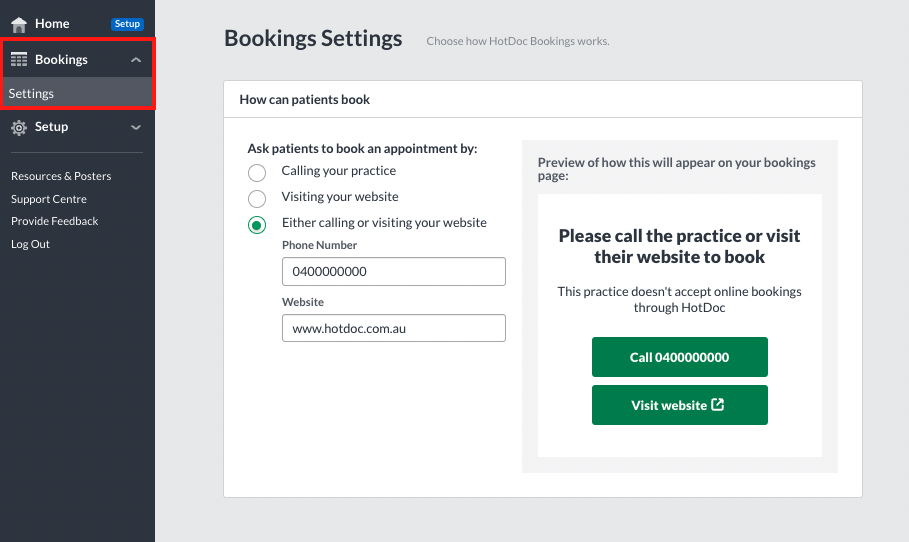Click the Visit website button
The height and width of the screenshot is (542, 909).
pyautogui.click(x=679, y=405)
